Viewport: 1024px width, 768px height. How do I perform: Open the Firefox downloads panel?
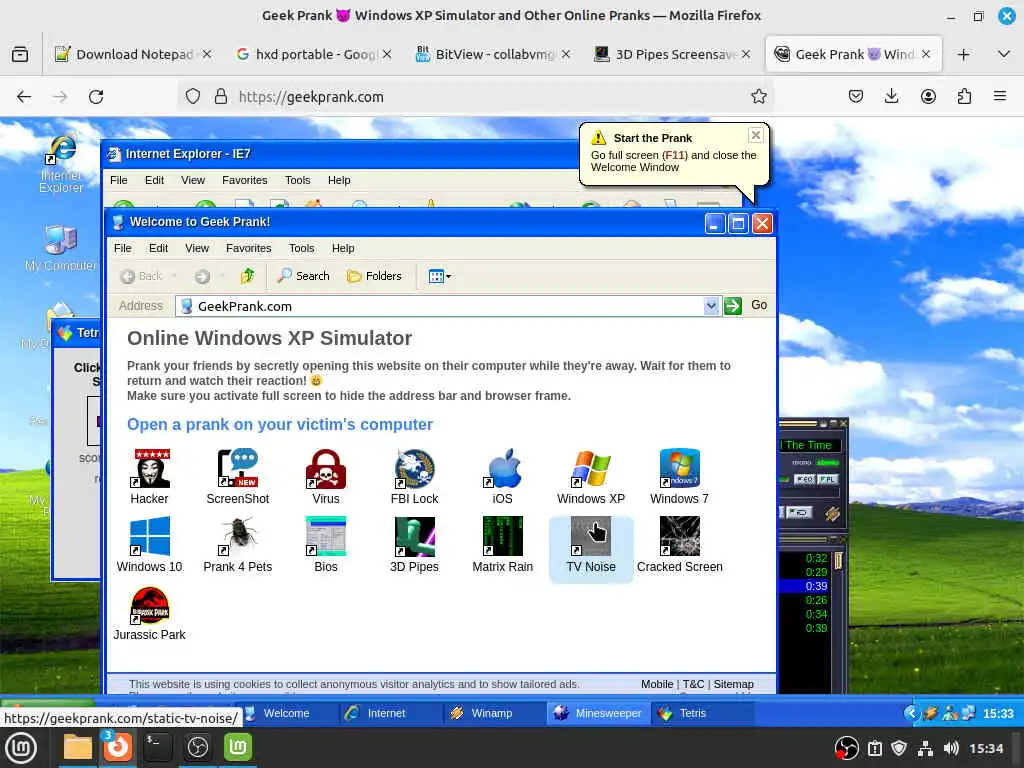[891, 97]
